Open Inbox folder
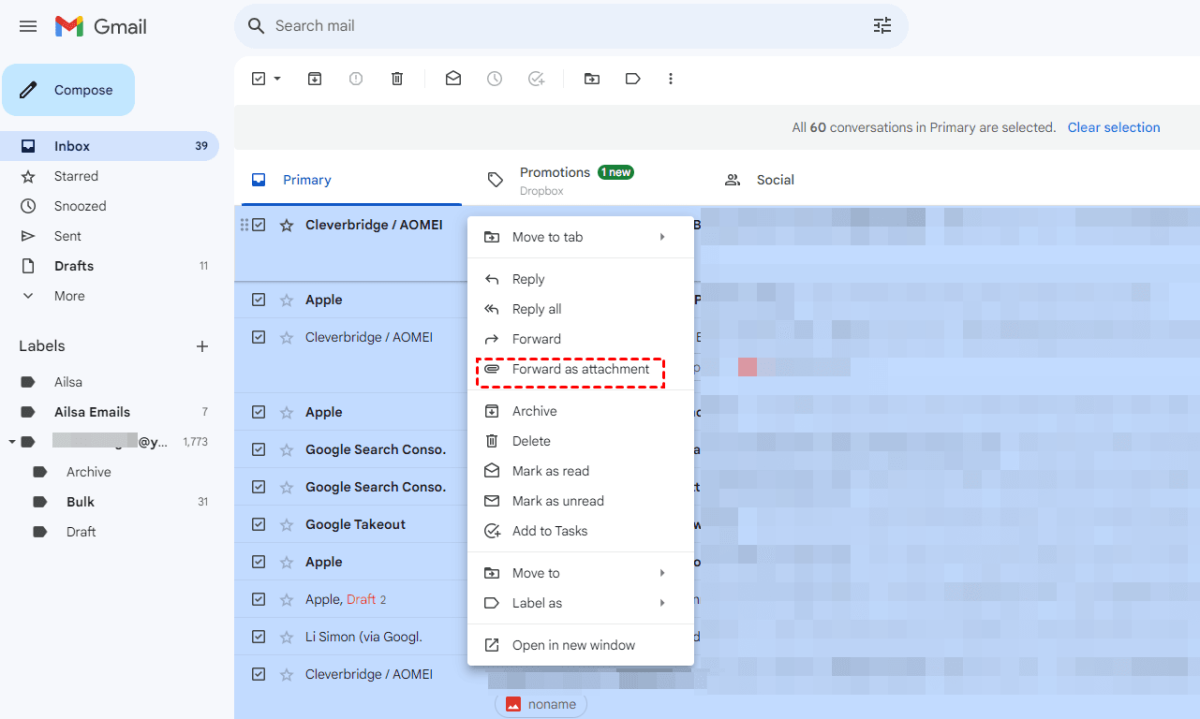Viewport: 1200px width, 719px height. coord(110,146)
